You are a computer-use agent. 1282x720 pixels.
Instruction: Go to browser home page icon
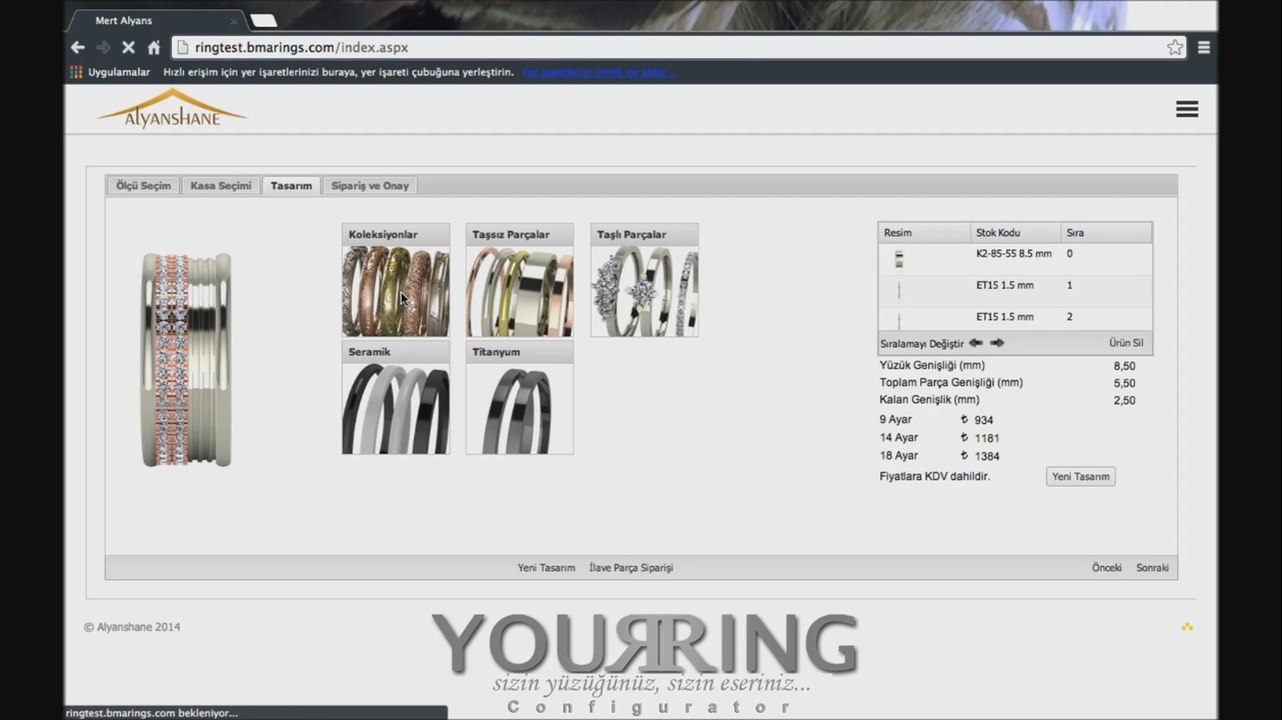coord(154,47)
